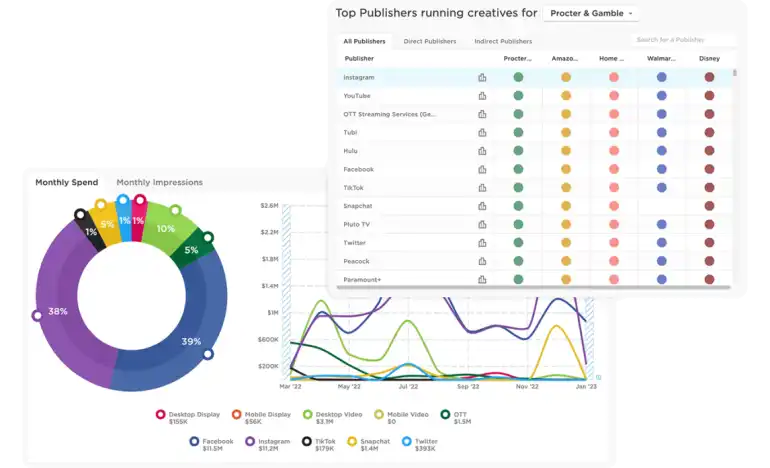This screenshot has height=468, width=770.
Task: Click the Home column header
Action: pos(611,58)
